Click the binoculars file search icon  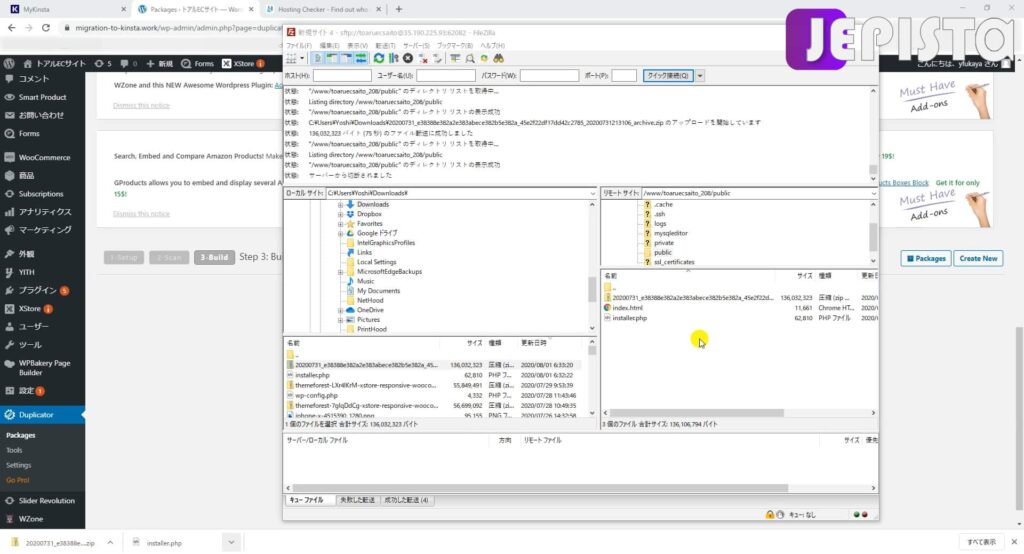coord(499,58)
